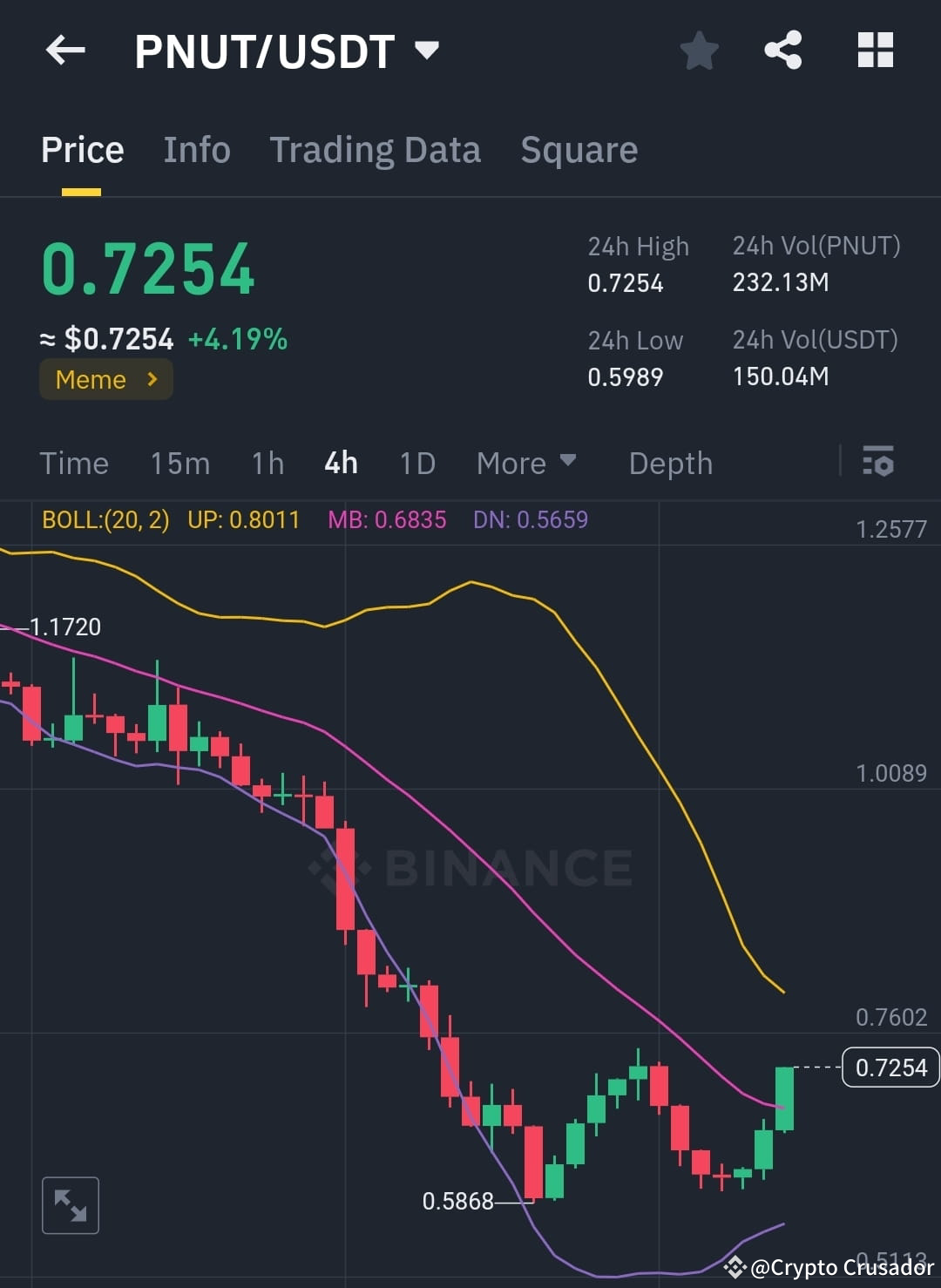Switch to the Info tab
This screenshot has width=941, height=1288.
(x=196, y=149)
